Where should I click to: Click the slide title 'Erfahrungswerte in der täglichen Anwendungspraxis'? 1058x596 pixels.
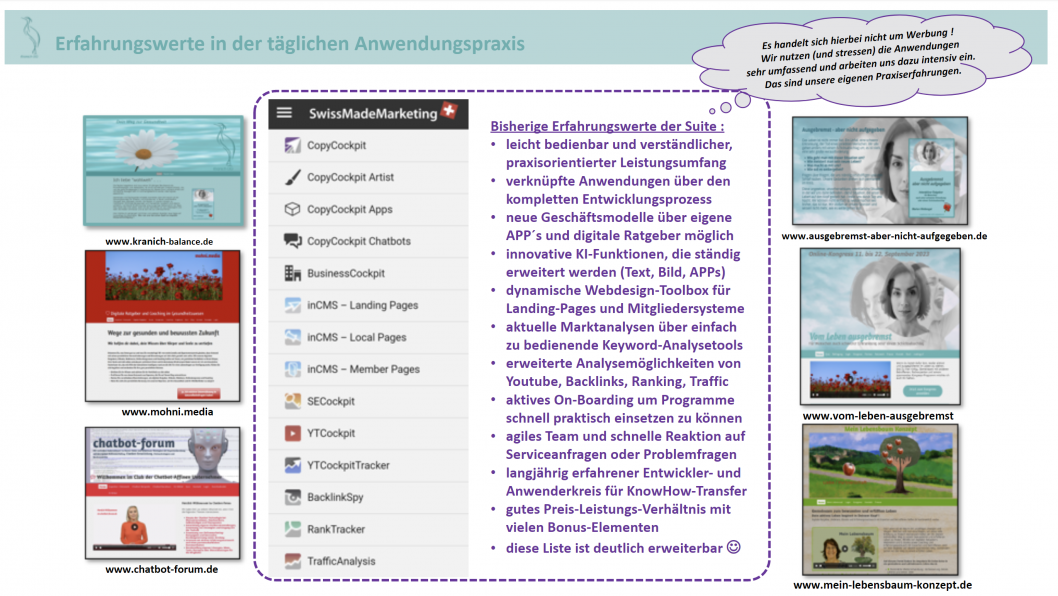pos(289,43)
